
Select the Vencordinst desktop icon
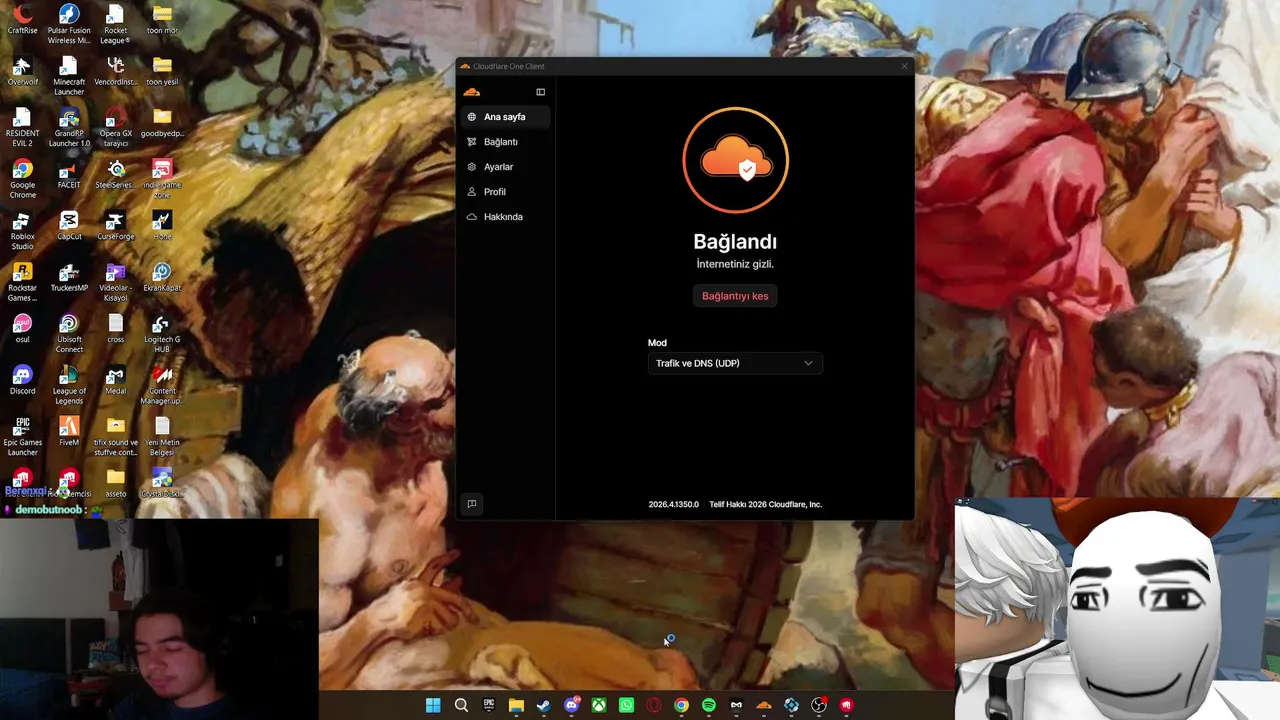click(115, 72)
